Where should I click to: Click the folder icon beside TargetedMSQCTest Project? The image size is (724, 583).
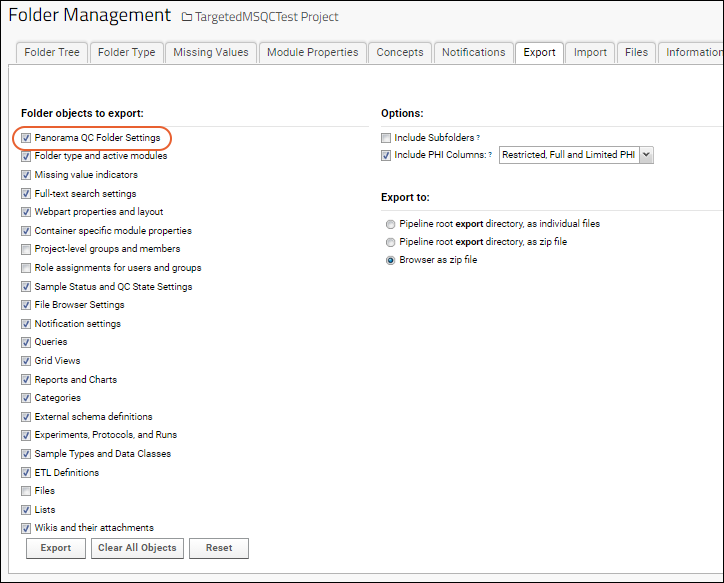click(187, 17)
